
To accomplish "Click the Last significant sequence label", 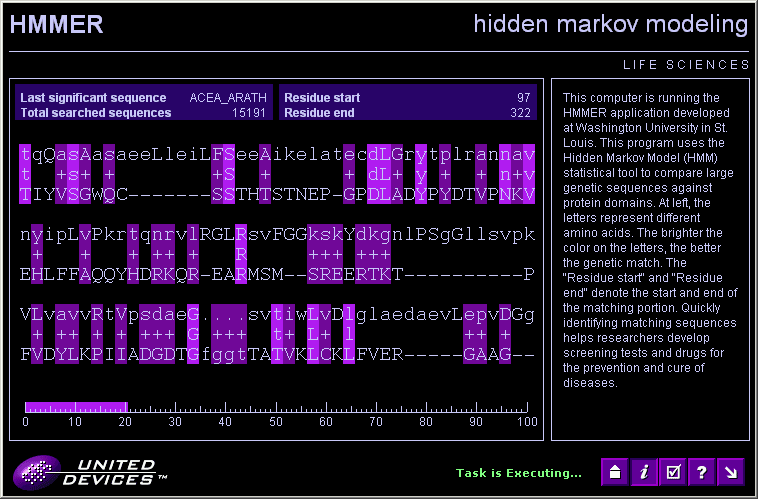I will coord(93,98).
